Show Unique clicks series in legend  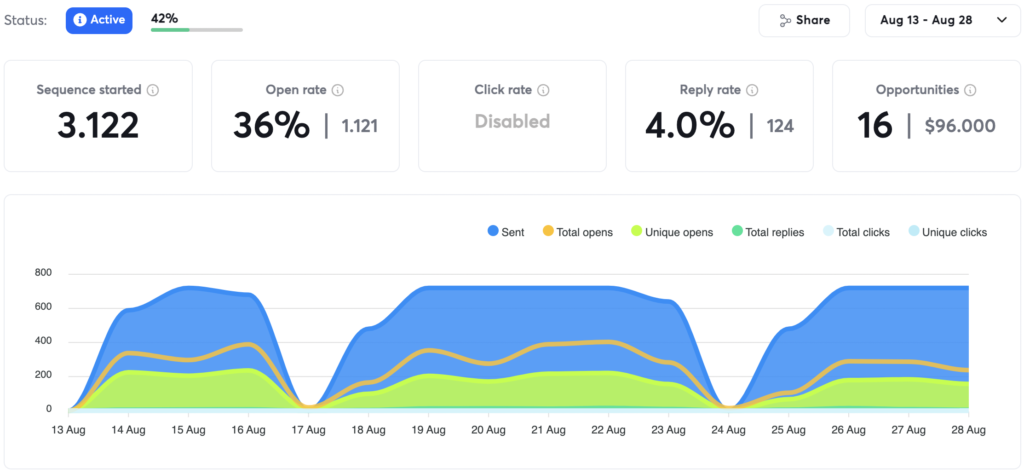click(x=945, y=232)
